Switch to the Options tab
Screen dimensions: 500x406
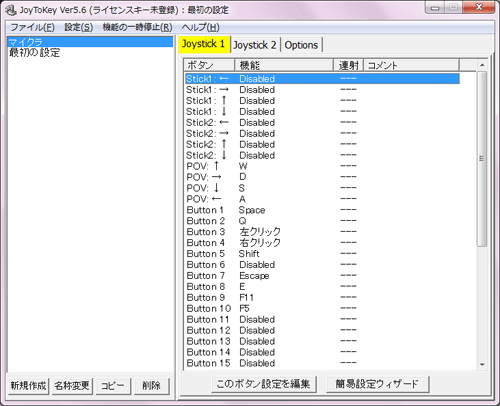(x=301, y=45)
